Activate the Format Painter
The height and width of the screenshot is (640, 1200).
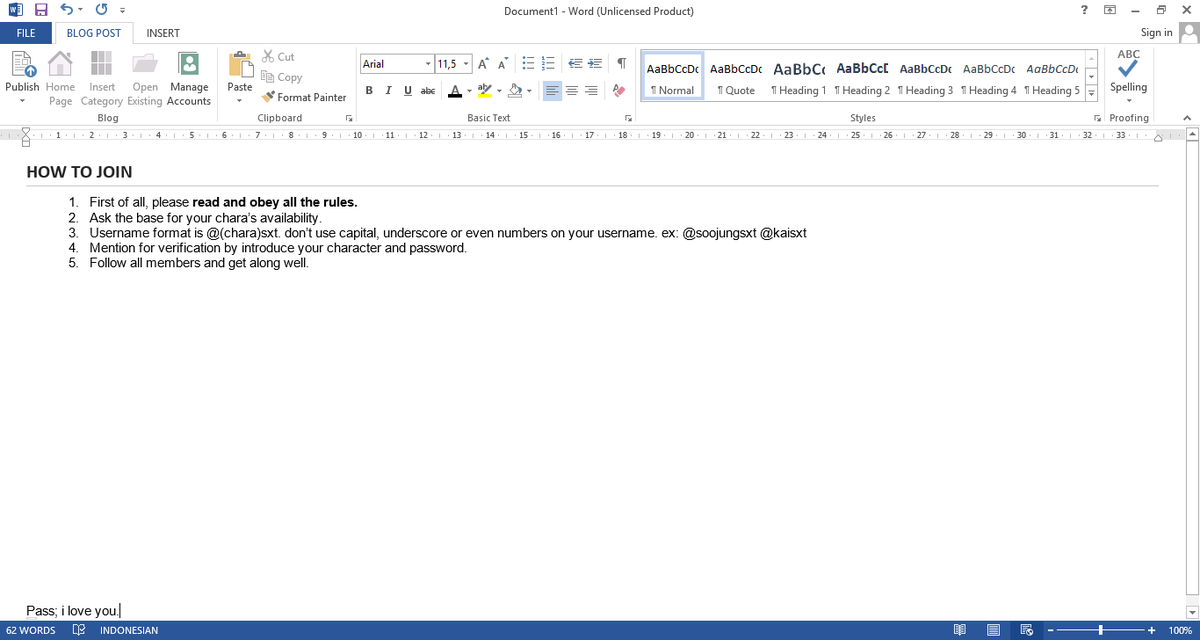click(304, 97)
